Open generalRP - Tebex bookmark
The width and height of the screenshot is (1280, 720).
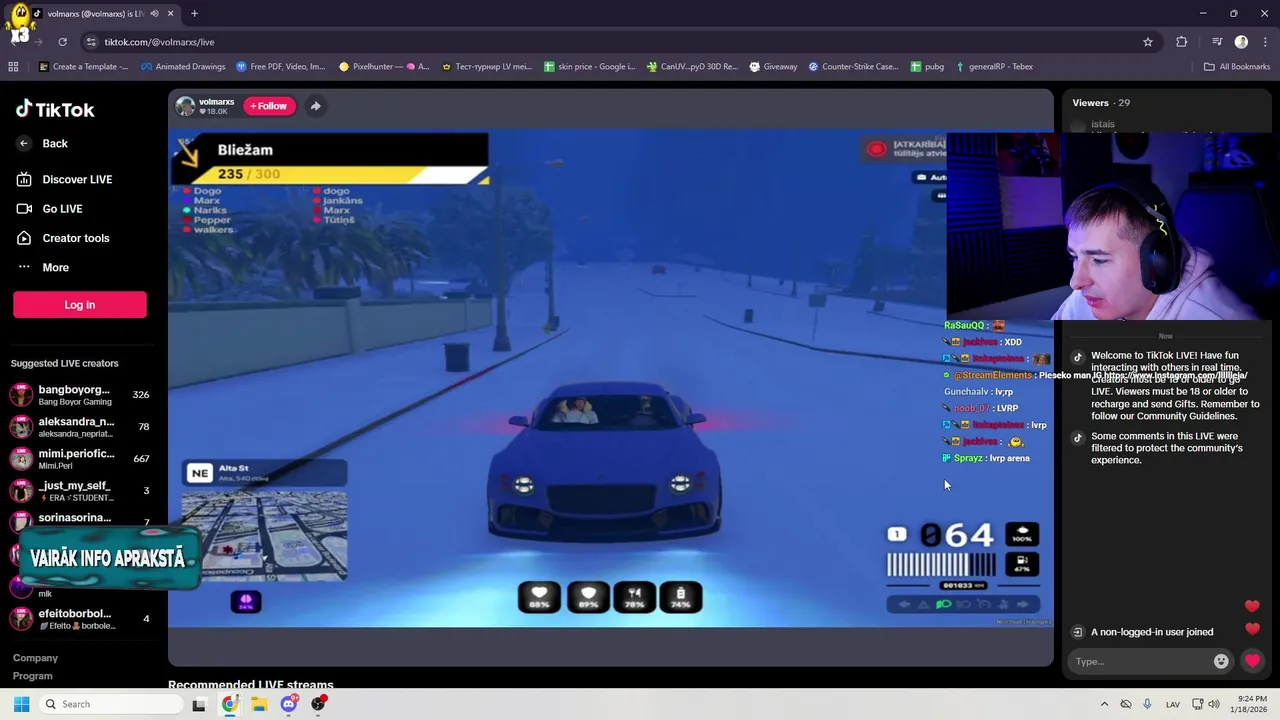click(995, 67)
